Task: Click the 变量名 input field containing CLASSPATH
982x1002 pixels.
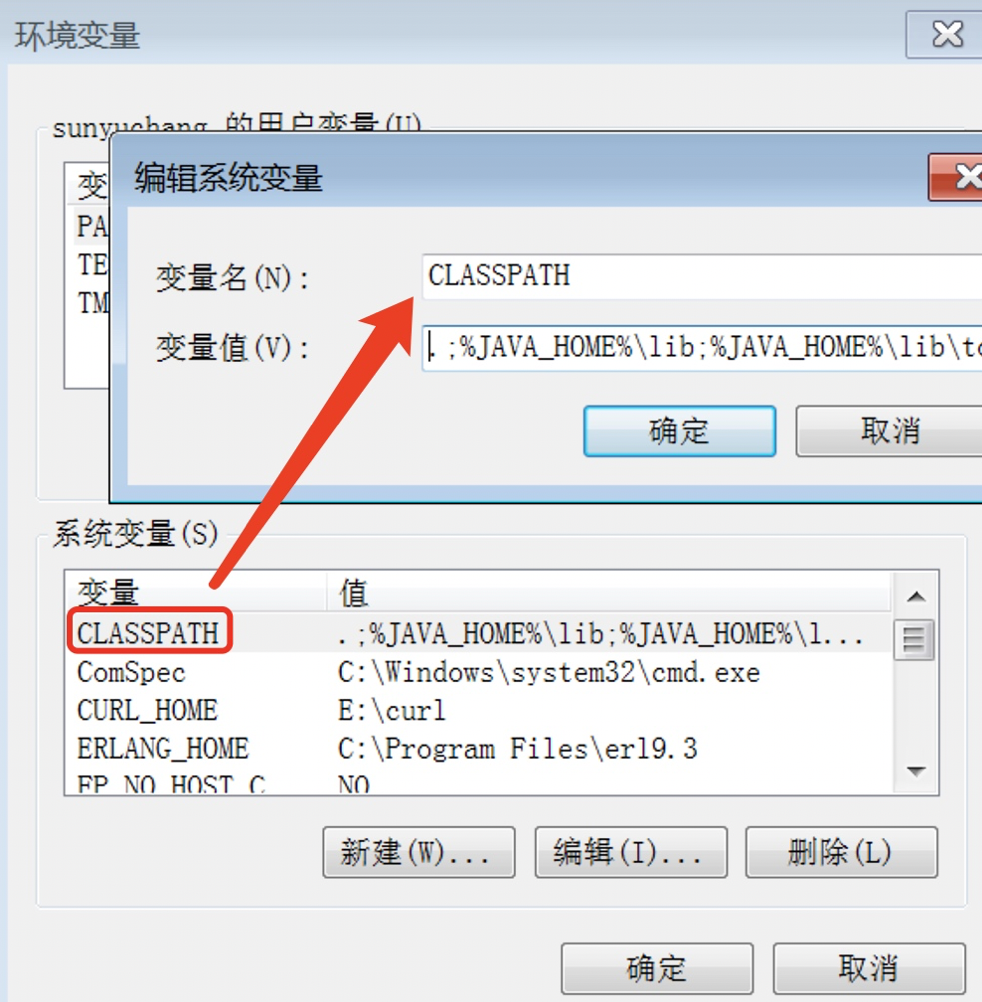Action: click(702, 276)
